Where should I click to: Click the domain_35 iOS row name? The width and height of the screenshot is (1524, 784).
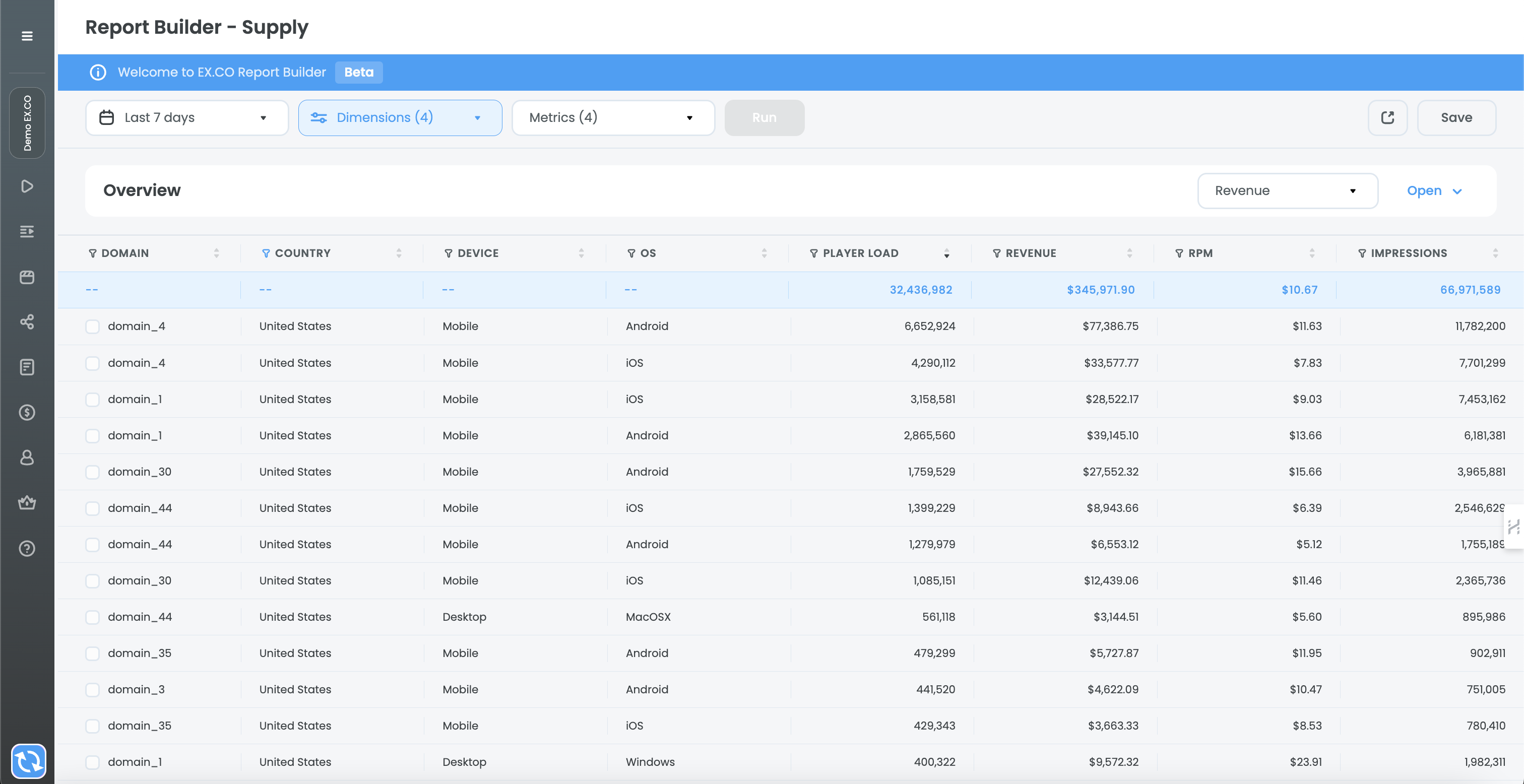coord(140,726)
